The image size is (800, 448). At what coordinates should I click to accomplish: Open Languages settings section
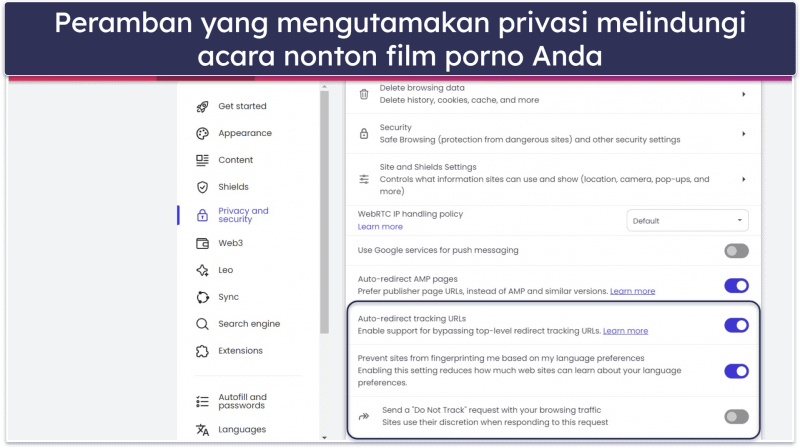[242, 430]
